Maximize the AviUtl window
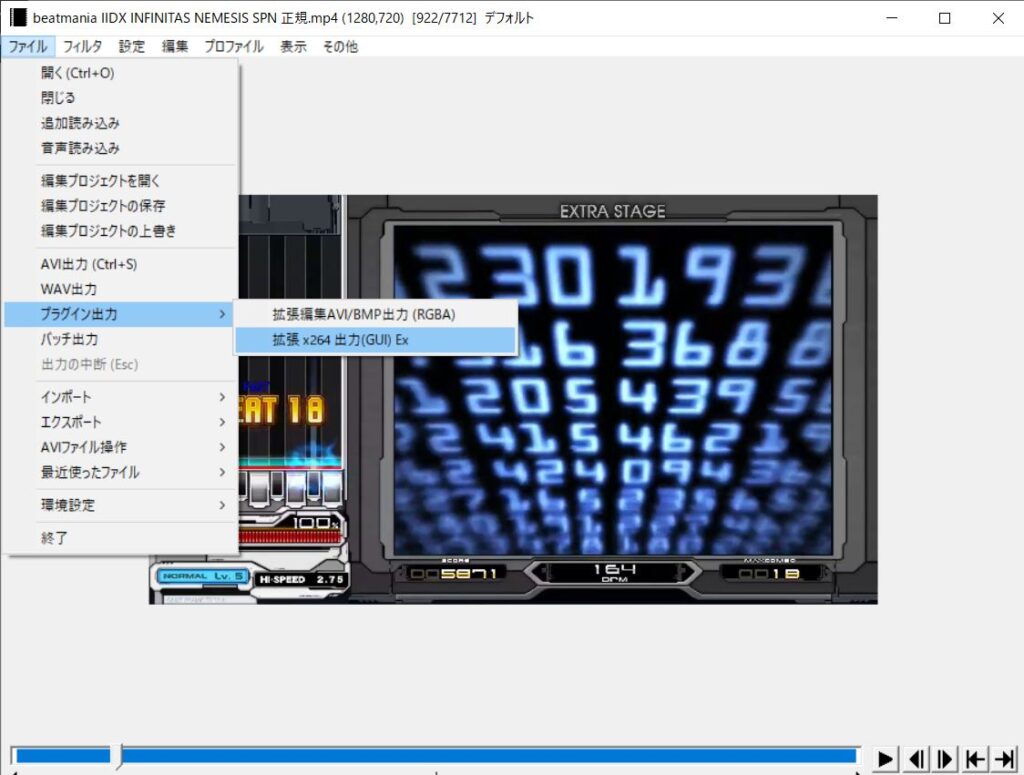Viewport: 1024px width, 775px height. click(x=944, y=18)
